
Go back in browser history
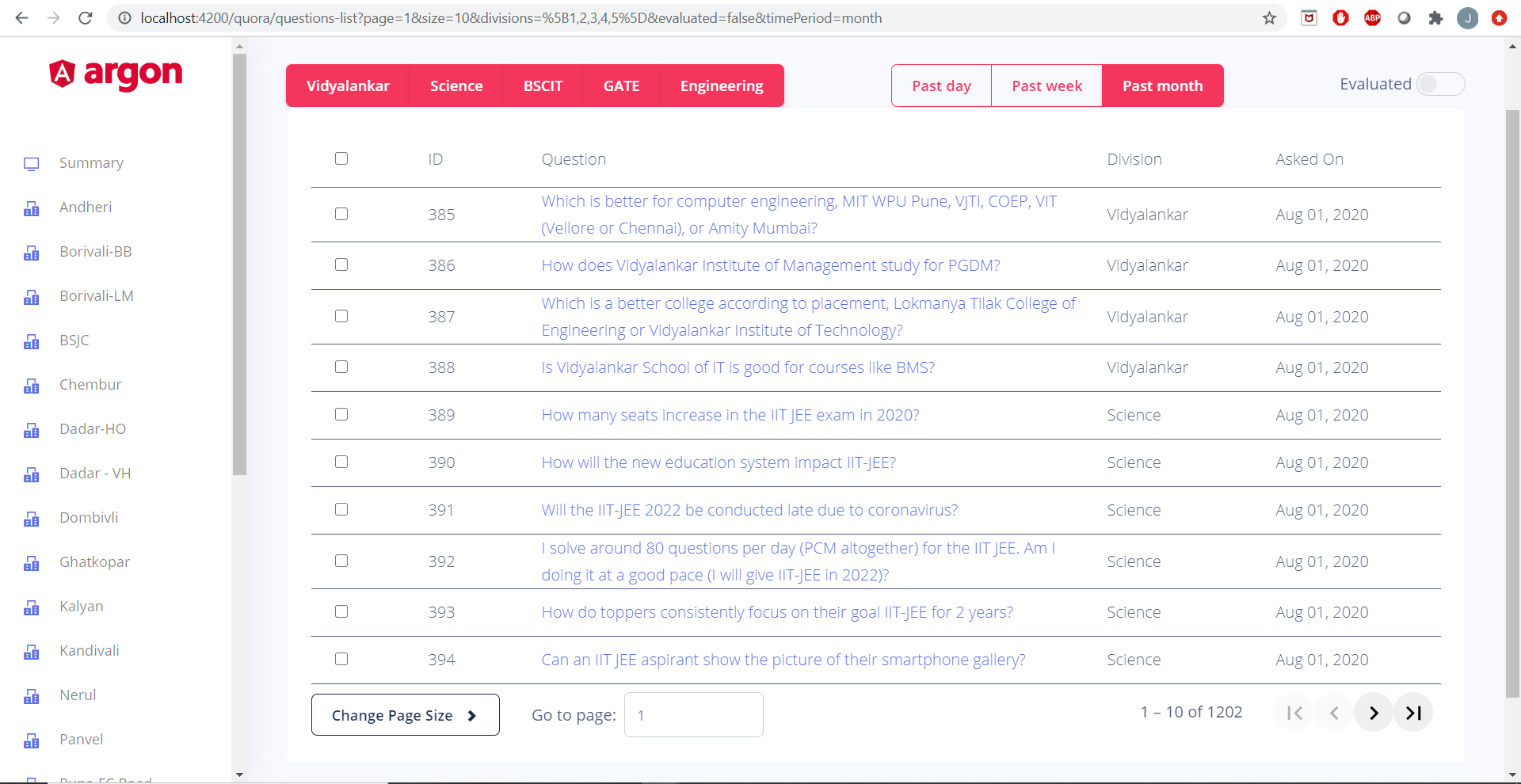[x=21, y=17]
